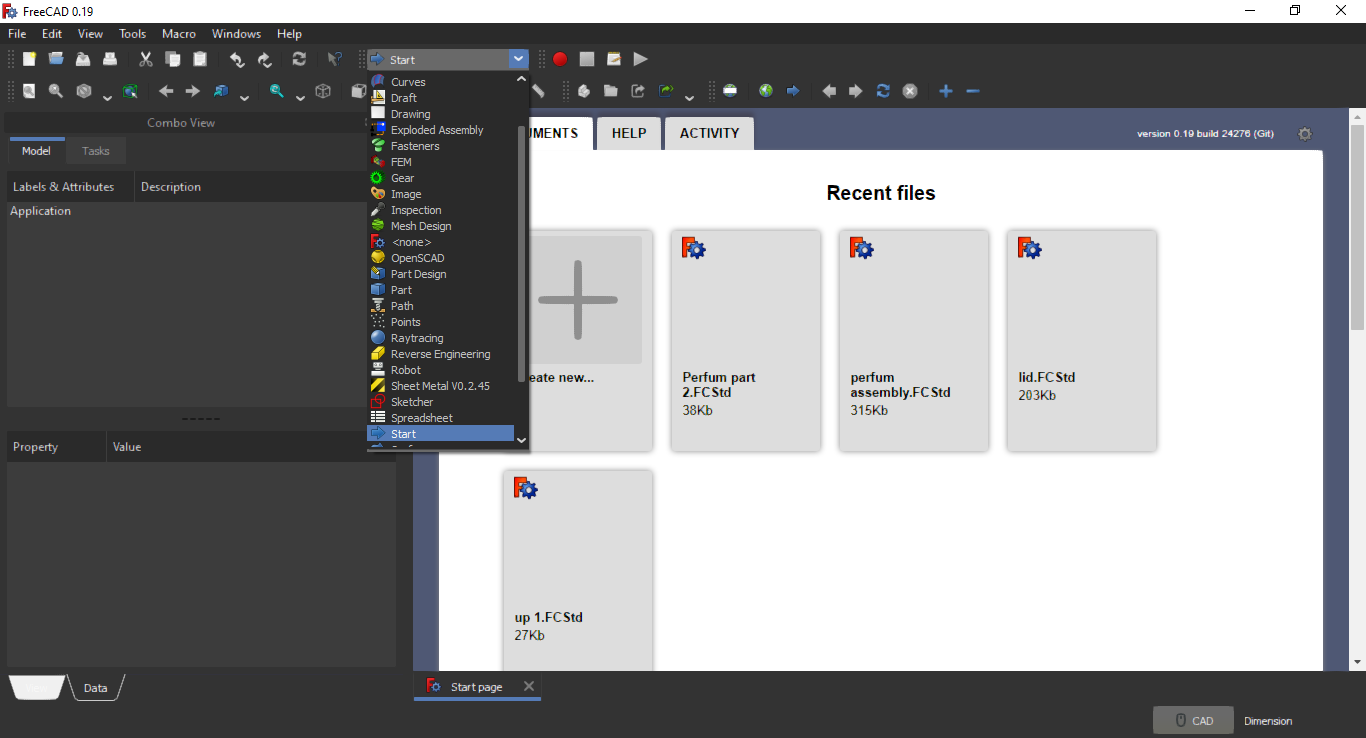1366x738 pixels.
Task: Click Labels & Attributes column header
Action: [70, 187]
